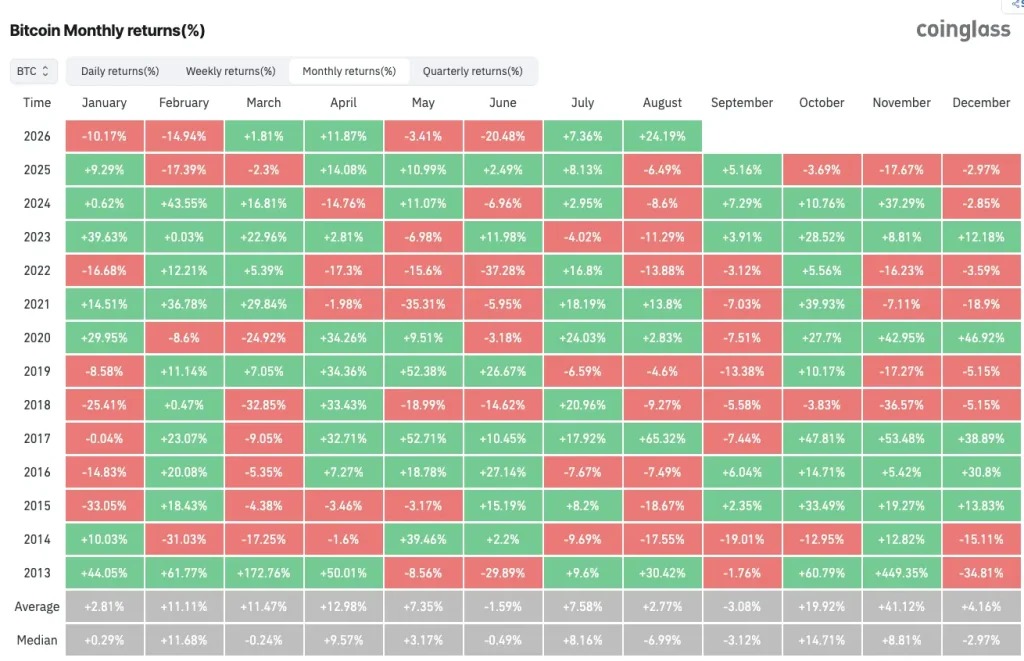The image size is (1024, 661).
Task: Click the Bitcoin Monthly returns(%) title
Action: pyautogui.click(x=107, y=31)
